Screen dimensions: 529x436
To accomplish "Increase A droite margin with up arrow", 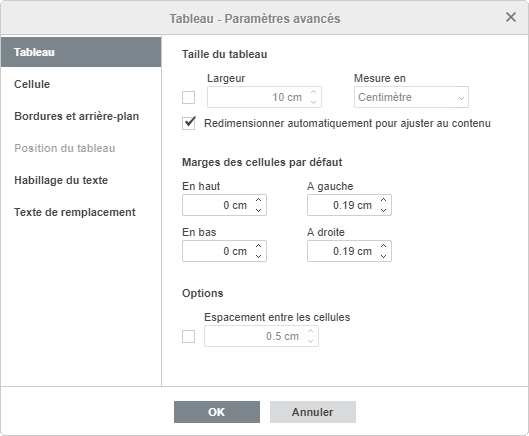I will pyautogui.click(x=384, y=246).
